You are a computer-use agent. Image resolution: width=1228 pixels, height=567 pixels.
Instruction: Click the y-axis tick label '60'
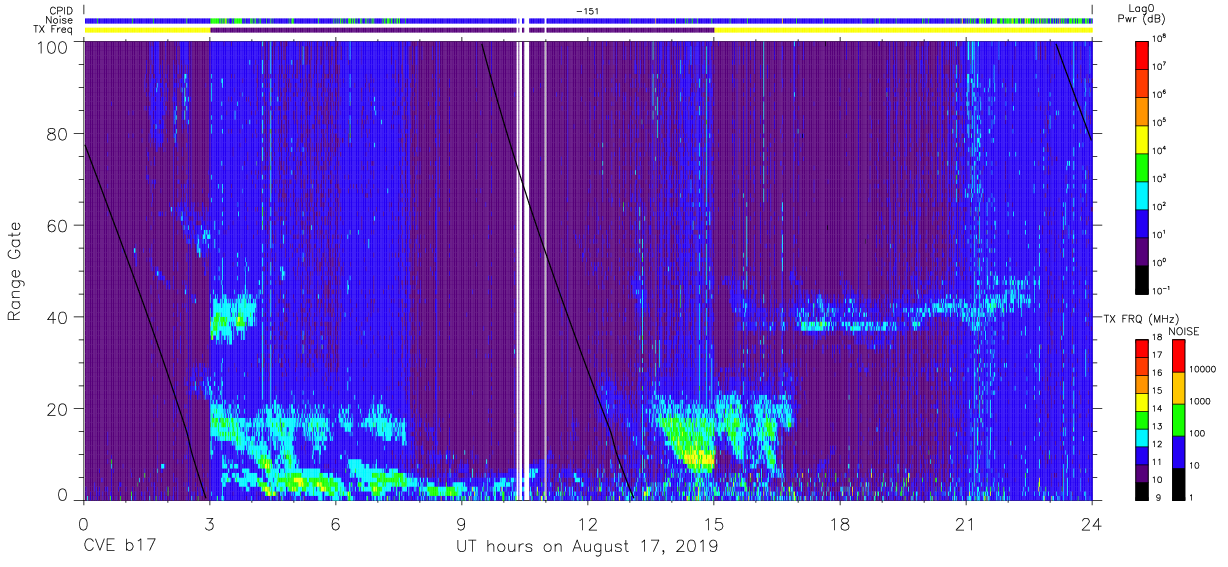[x=57, y=226]
